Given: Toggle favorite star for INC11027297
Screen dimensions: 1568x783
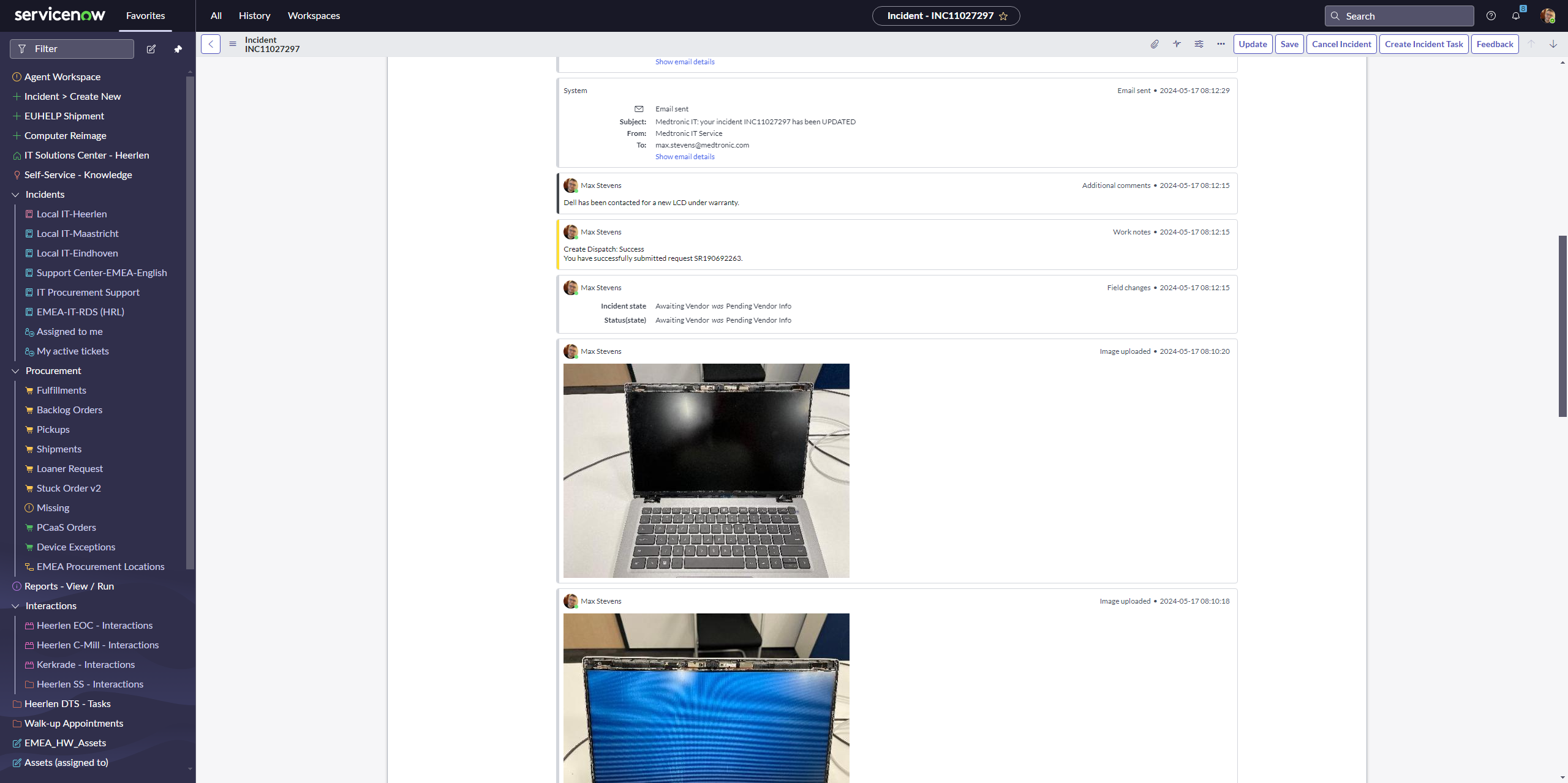Looking at the screenshot, I should pos(1003,17).
